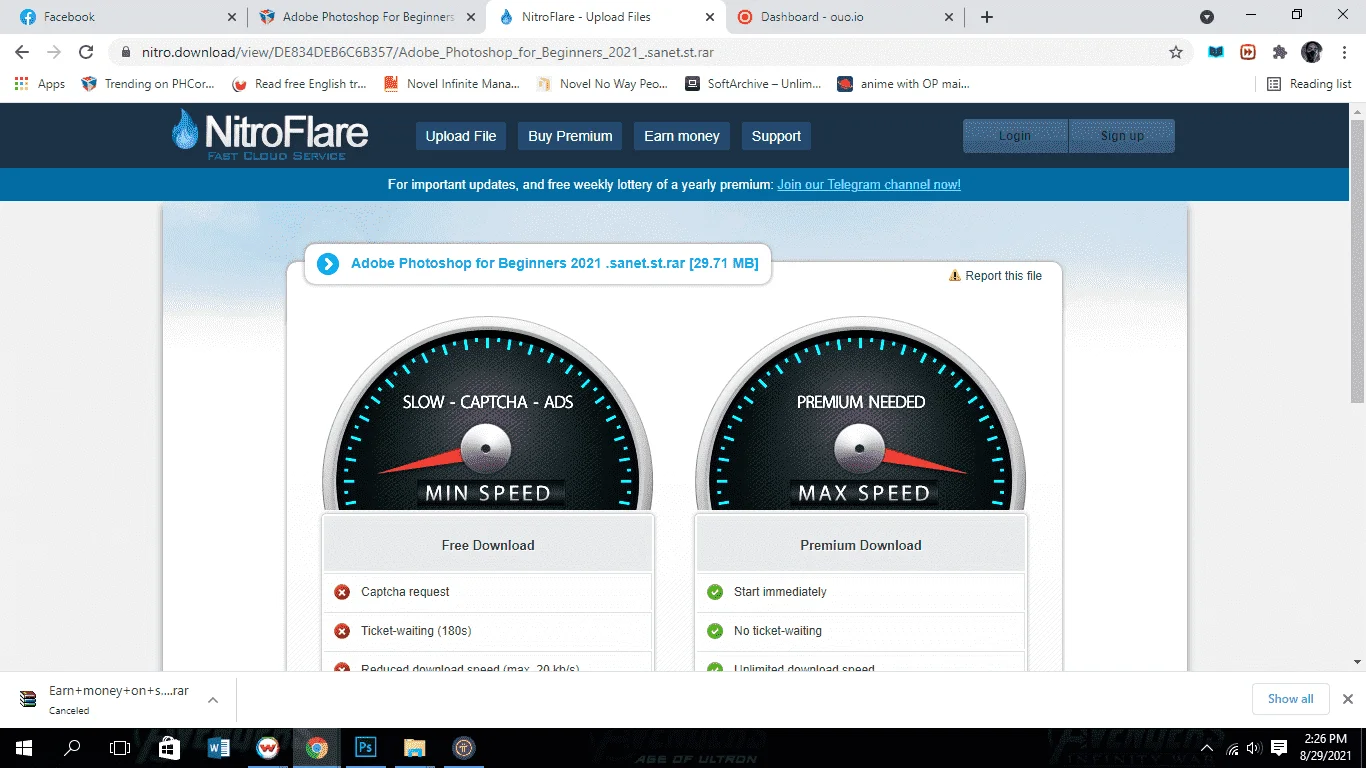Click the red fast-forward extension icon
1366x768 pixels.
point(1248,52)
